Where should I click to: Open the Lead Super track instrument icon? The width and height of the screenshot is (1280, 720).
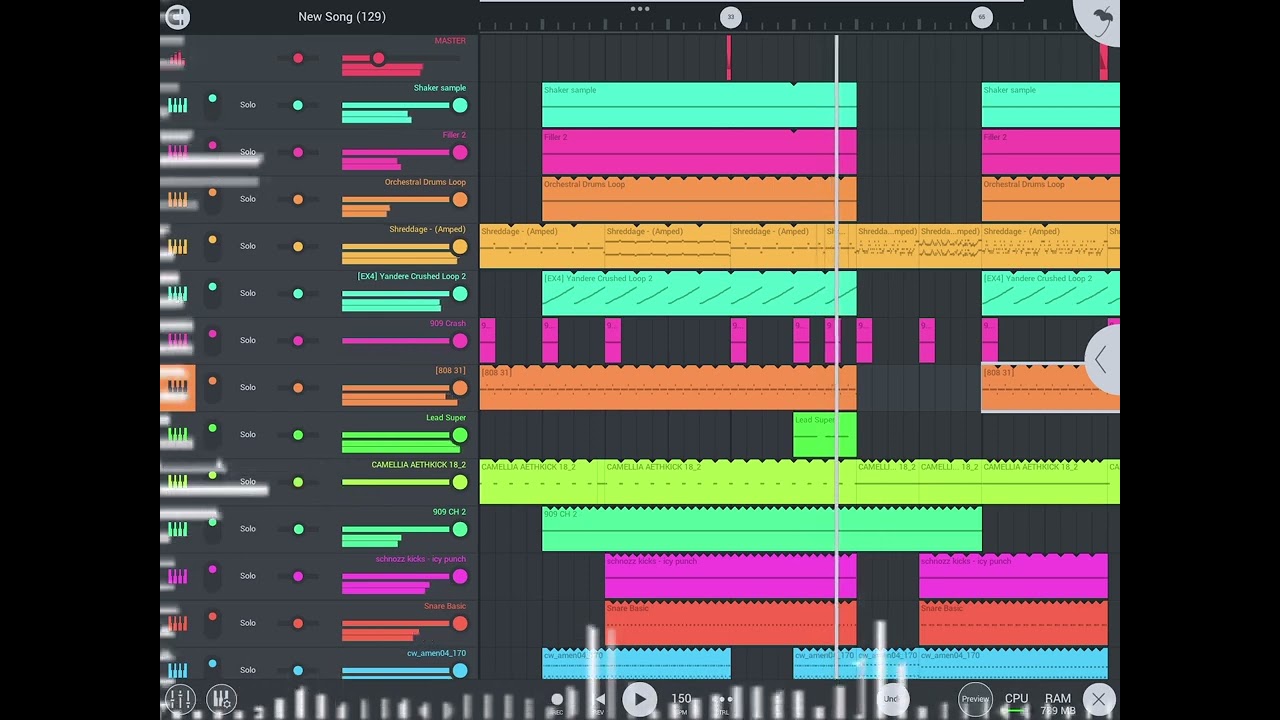[177, 434]
